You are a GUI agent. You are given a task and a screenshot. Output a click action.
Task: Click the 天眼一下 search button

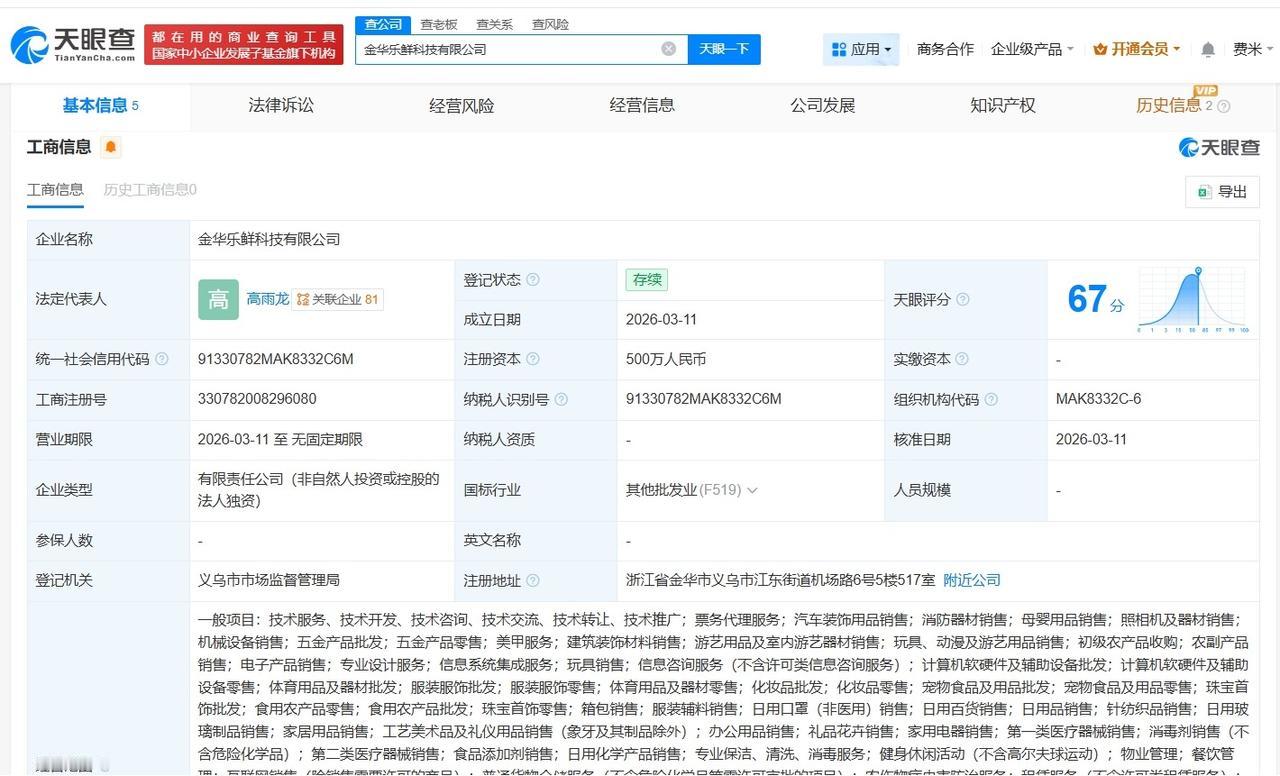[723, 48]
